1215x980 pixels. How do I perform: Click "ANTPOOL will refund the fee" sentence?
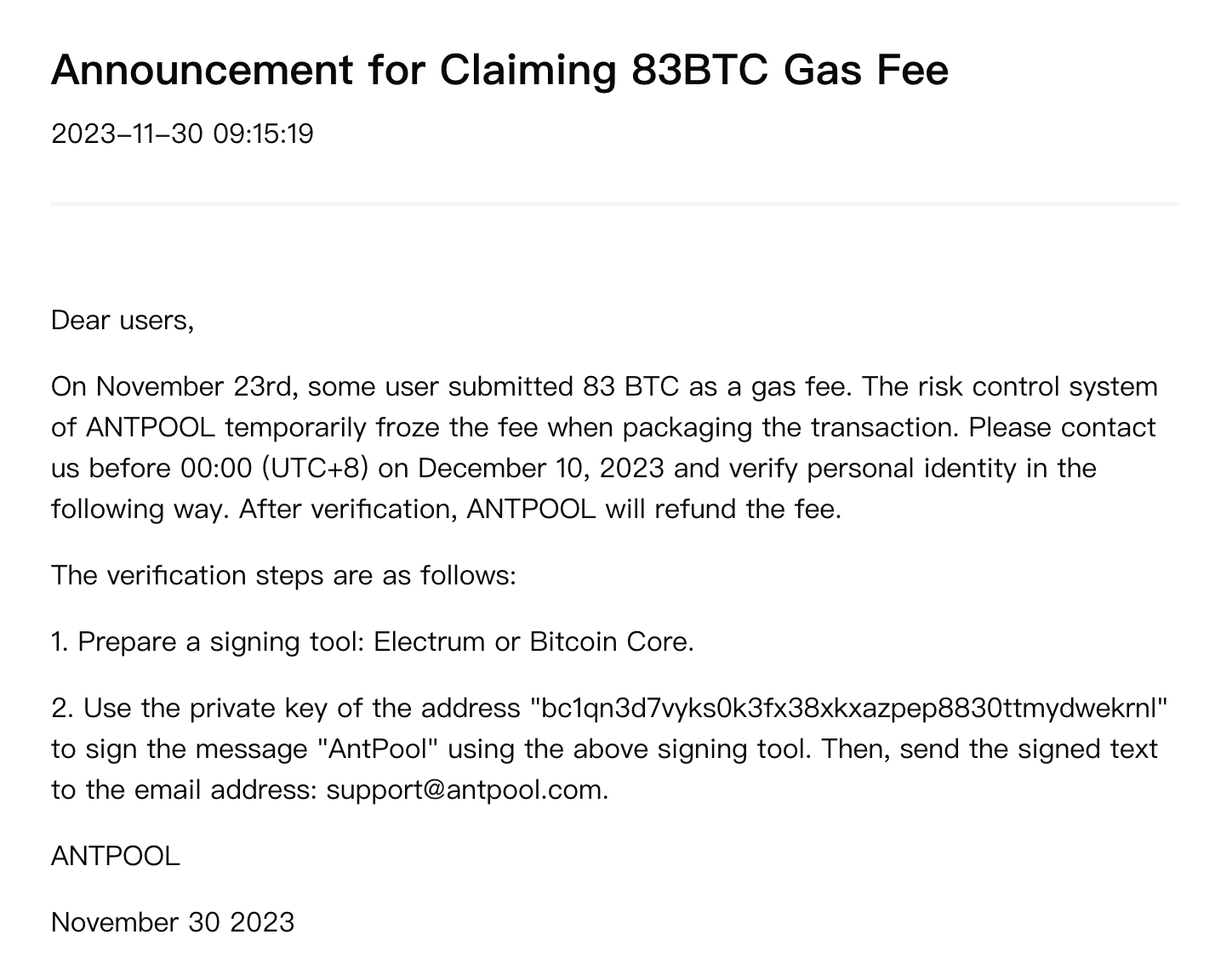coord(653,509)
